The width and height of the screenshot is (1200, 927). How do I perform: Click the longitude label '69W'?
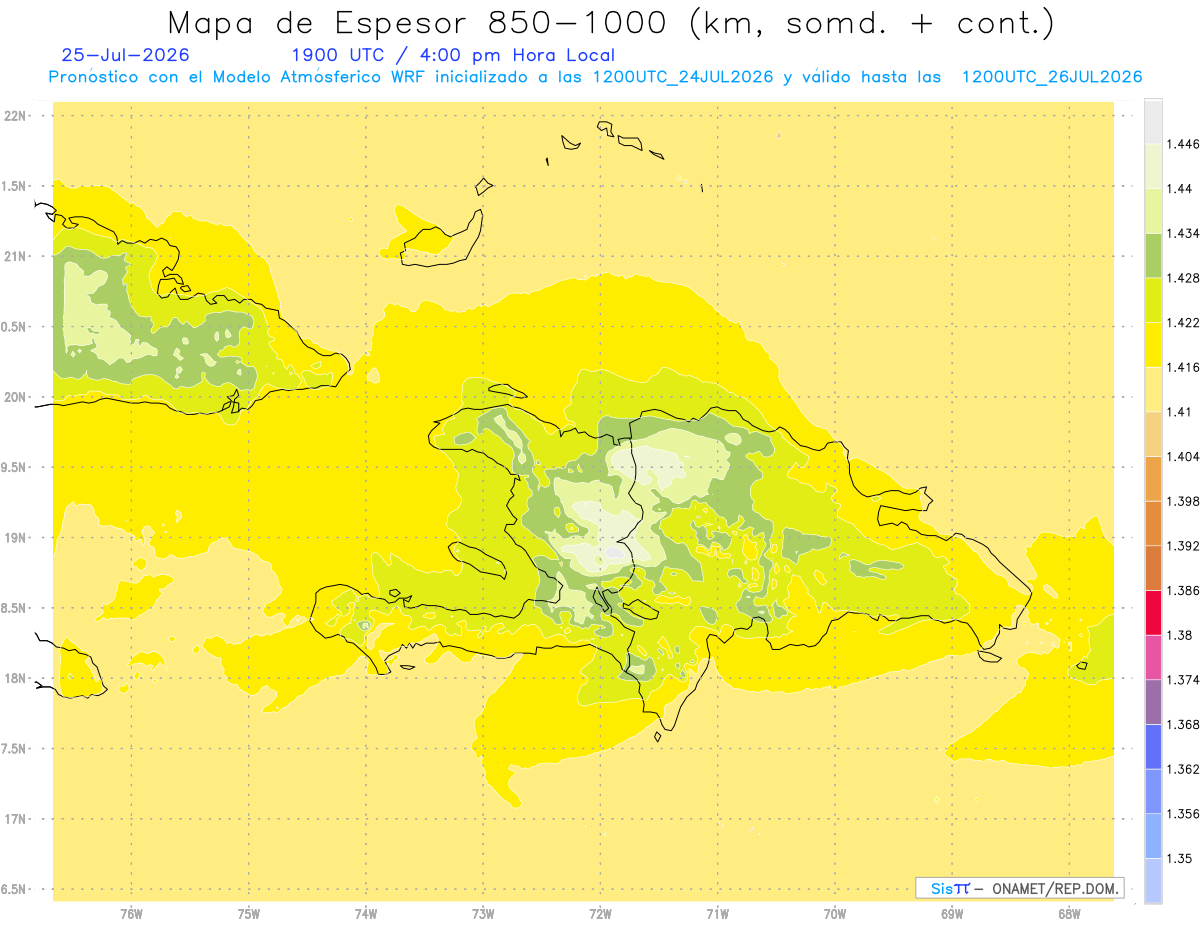click(952, 914)
